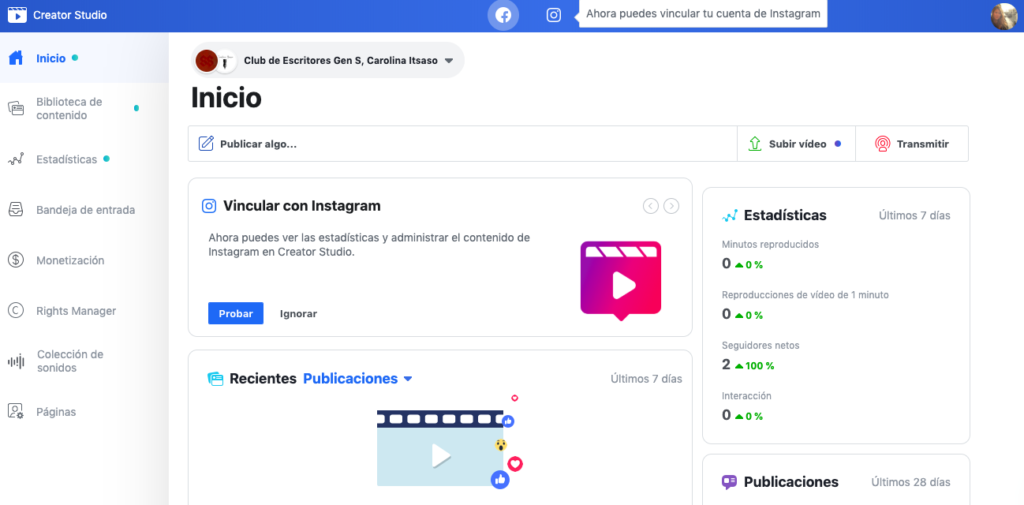Click the Seguidores netos statistic

coord(761,355)
